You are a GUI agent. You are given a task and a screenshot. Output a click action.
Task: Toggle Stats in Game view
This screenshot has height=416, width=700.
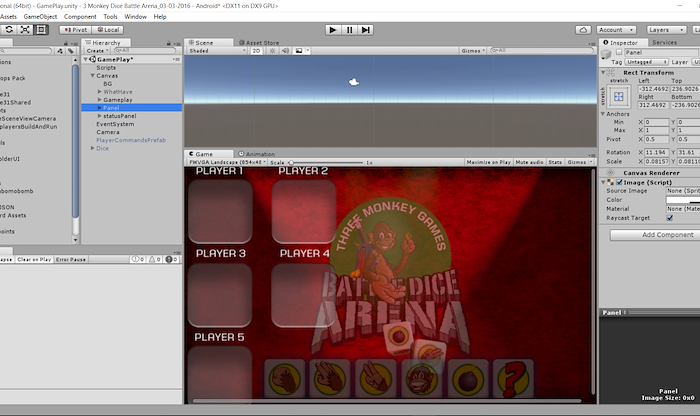(555, 162)
